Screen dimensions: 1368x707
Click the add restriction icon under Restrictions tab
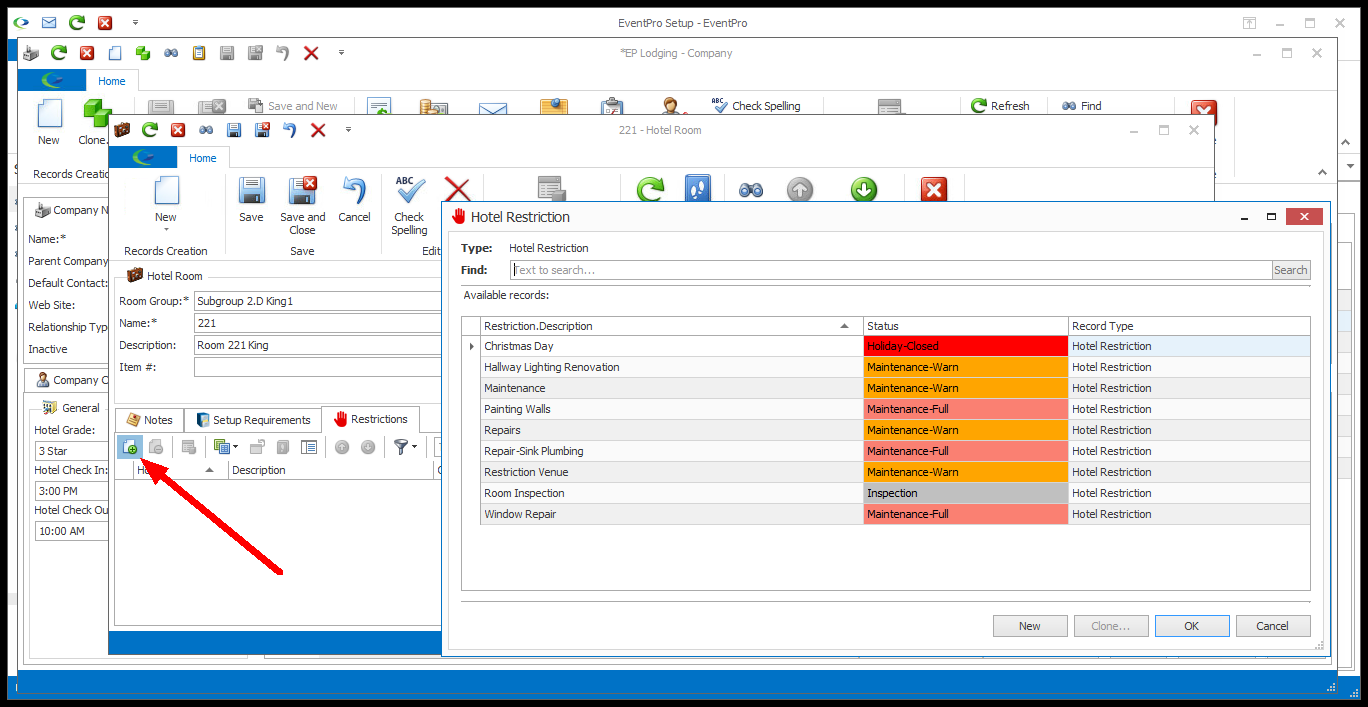129,447
